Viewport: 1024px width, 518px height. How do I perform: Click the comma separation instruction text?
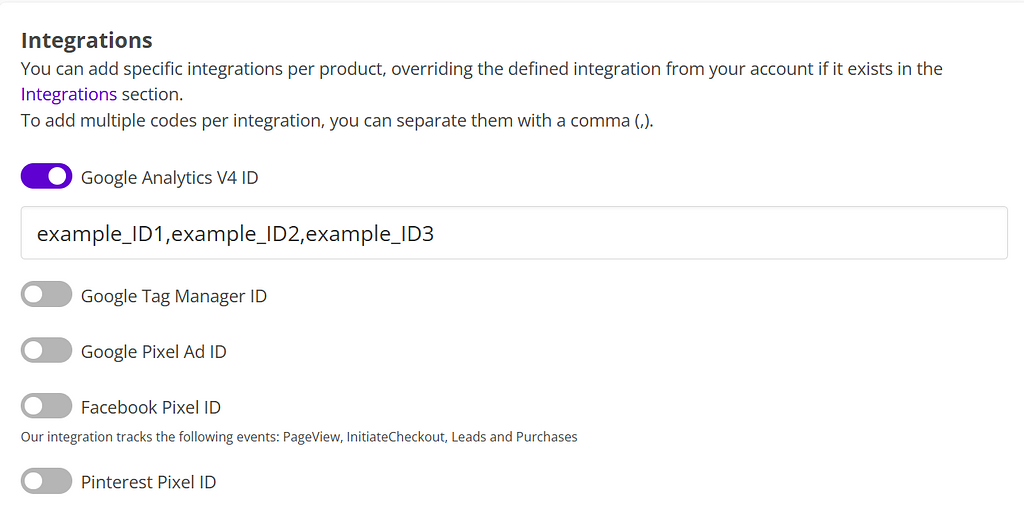pos(336,121)
